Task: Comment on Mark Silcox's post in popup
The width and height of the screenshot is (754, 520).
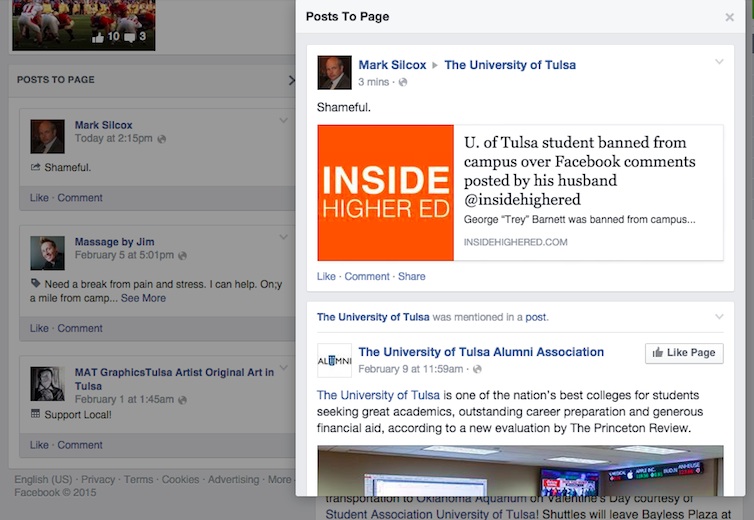Action: tap(367, 277)
